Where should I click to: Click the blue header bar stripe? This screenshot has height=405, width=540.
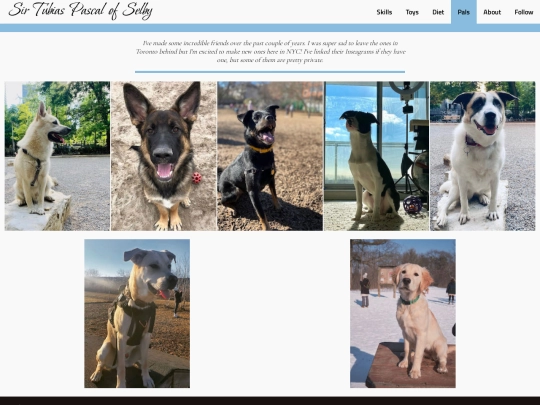[x=270, y=28]
